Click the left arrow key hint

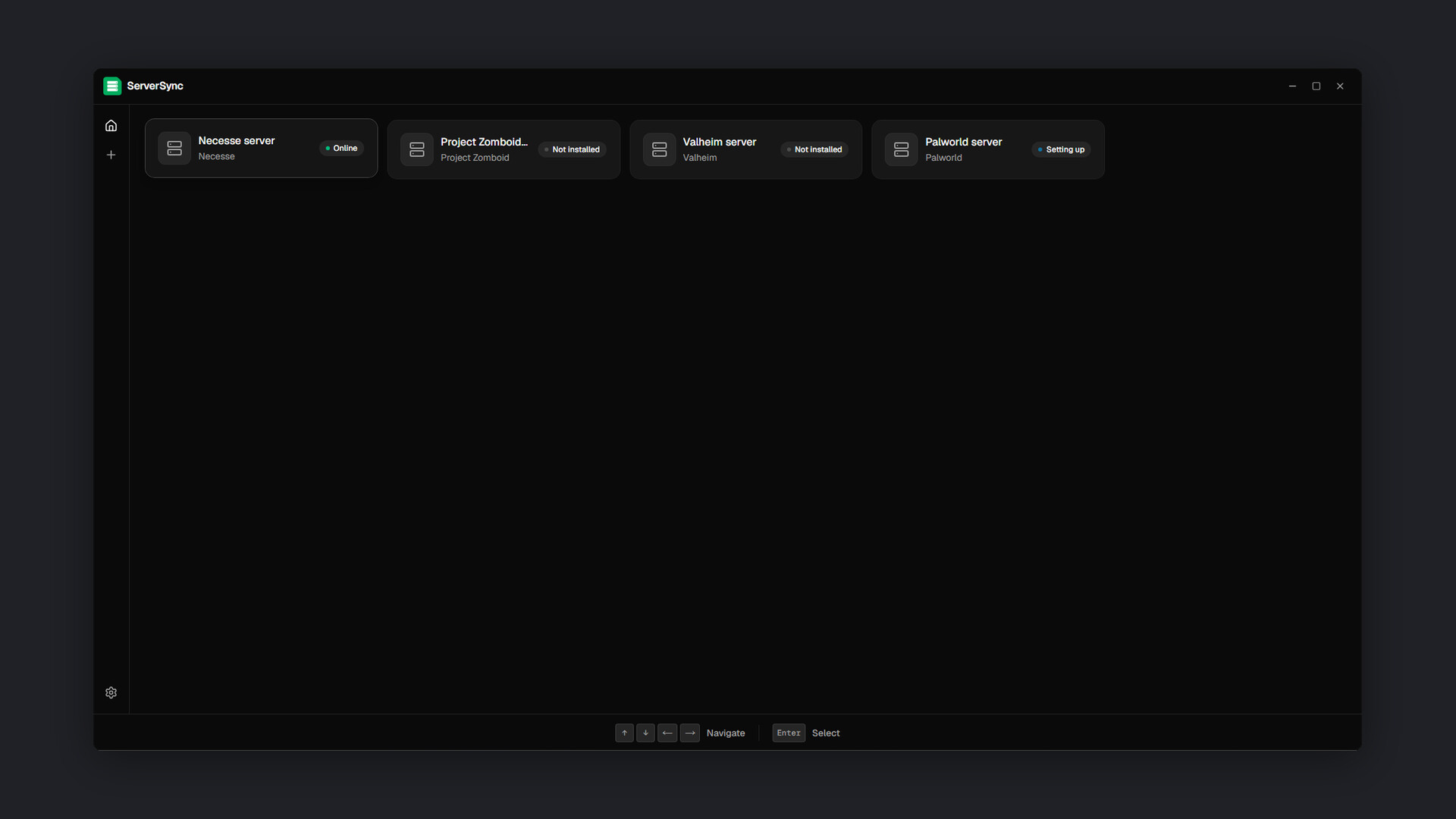[667, 733]
